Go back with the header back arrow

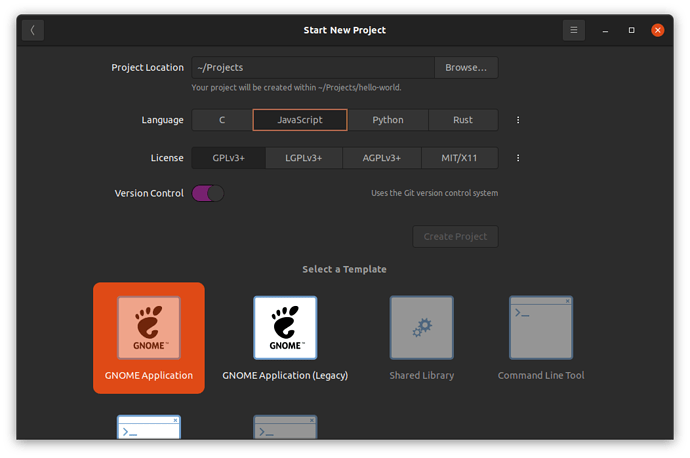[x=33, y=30]
